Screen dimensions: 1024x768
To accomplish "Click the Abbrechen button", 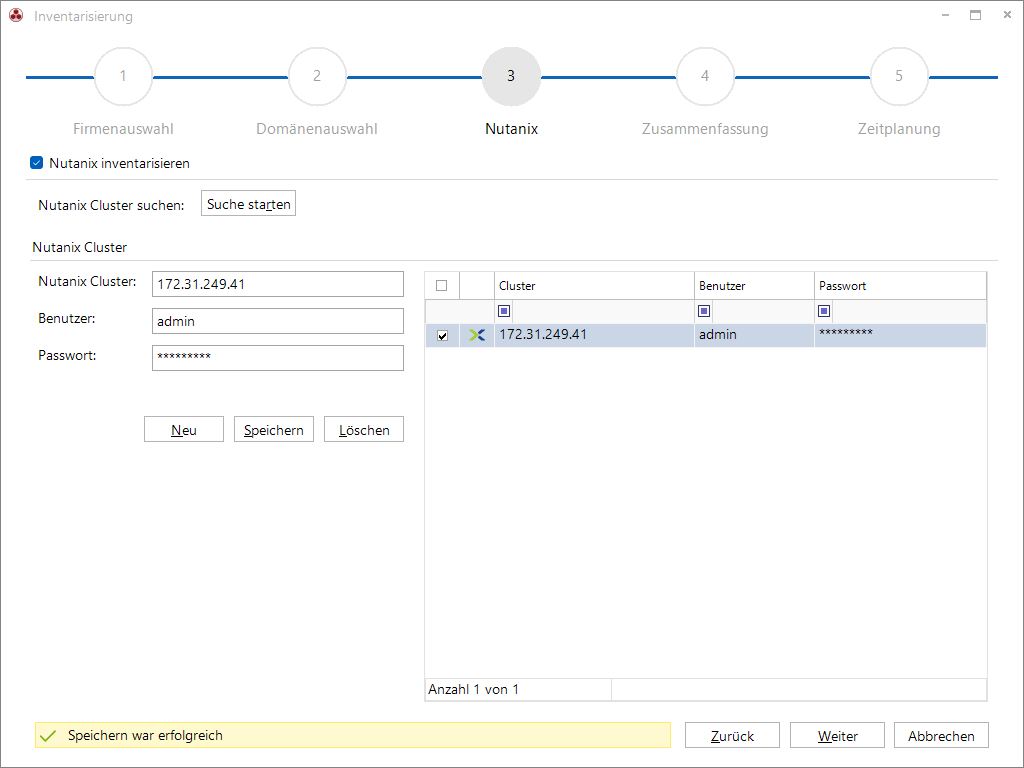I will (941, 735).
